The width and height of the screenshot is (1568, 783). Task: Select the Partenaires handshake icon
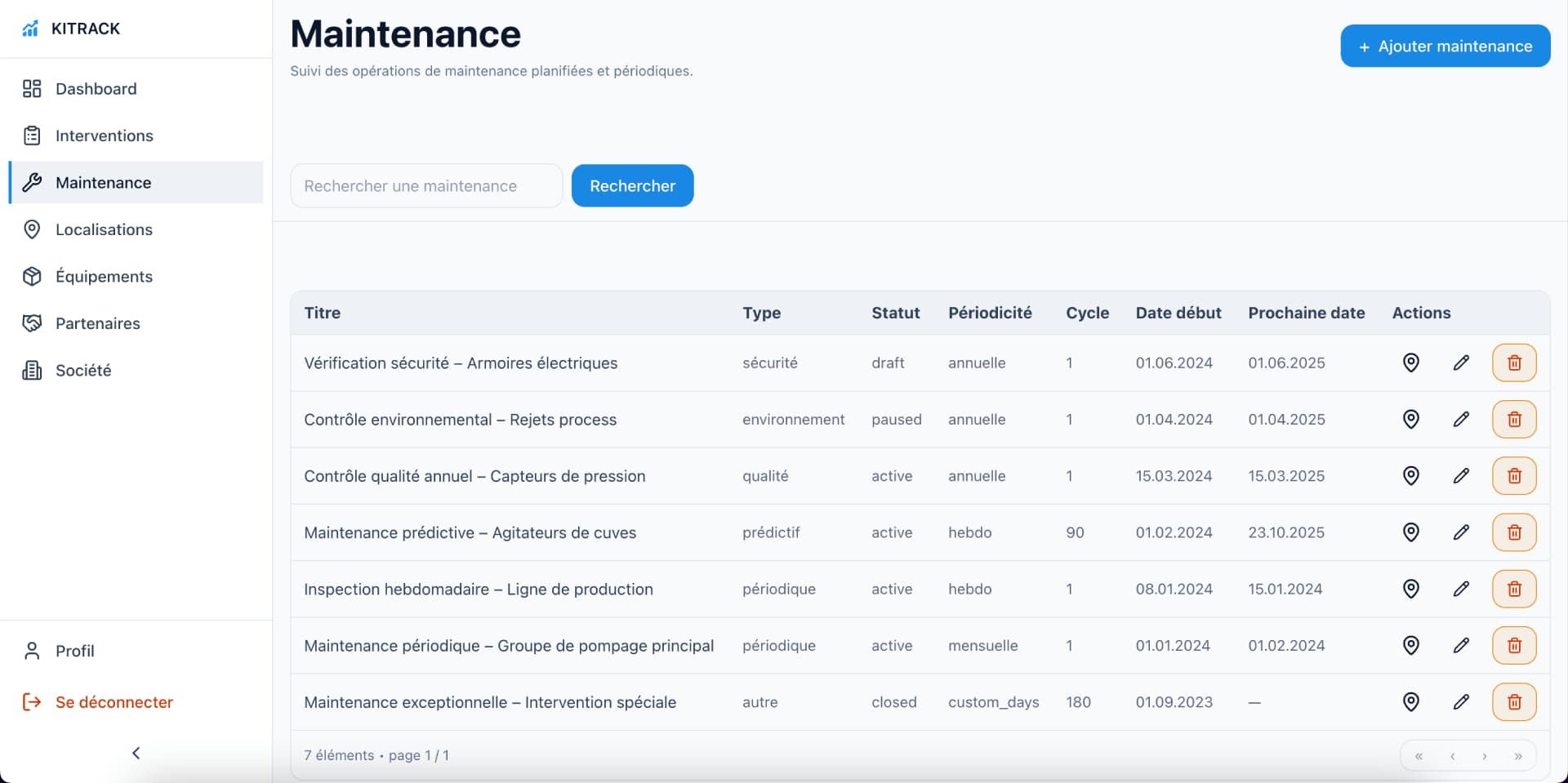click(x=32, y=323)
